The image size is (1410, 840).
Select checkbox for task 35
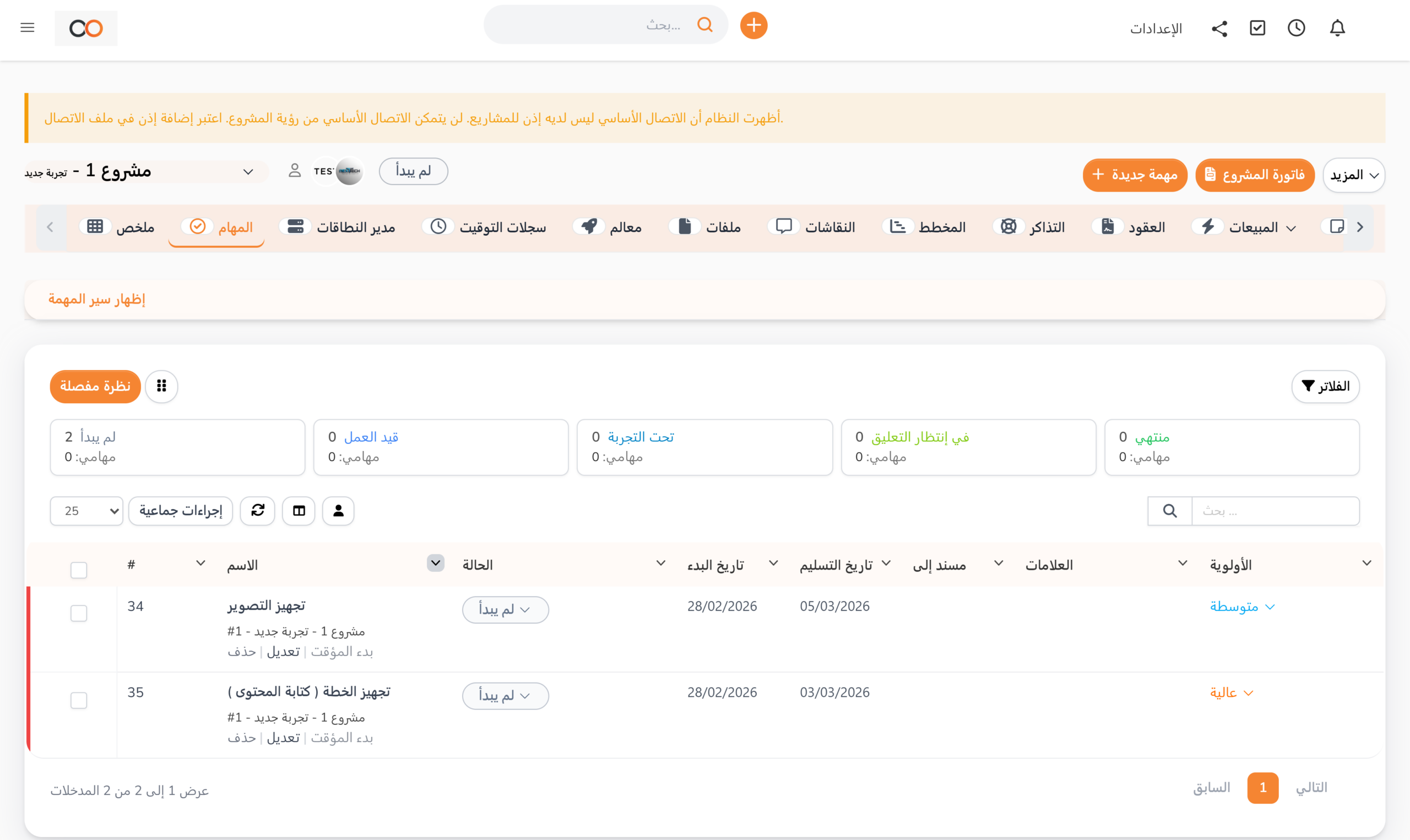point(79,700)
